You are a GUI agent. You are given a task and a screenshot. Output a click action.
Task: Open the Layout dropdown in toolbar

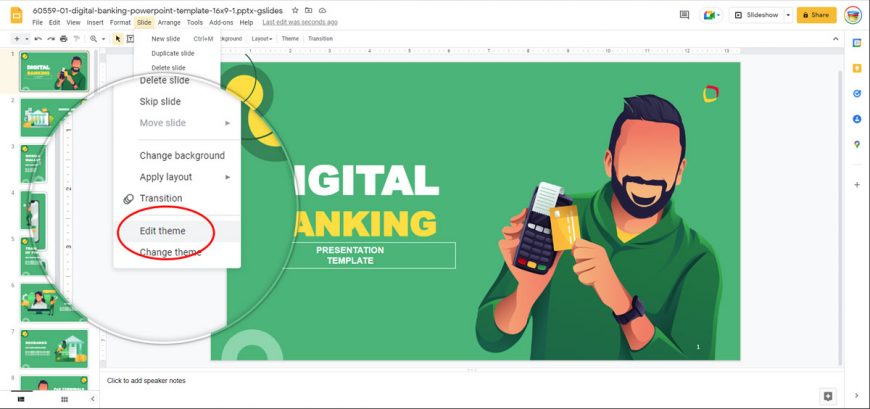262,39
